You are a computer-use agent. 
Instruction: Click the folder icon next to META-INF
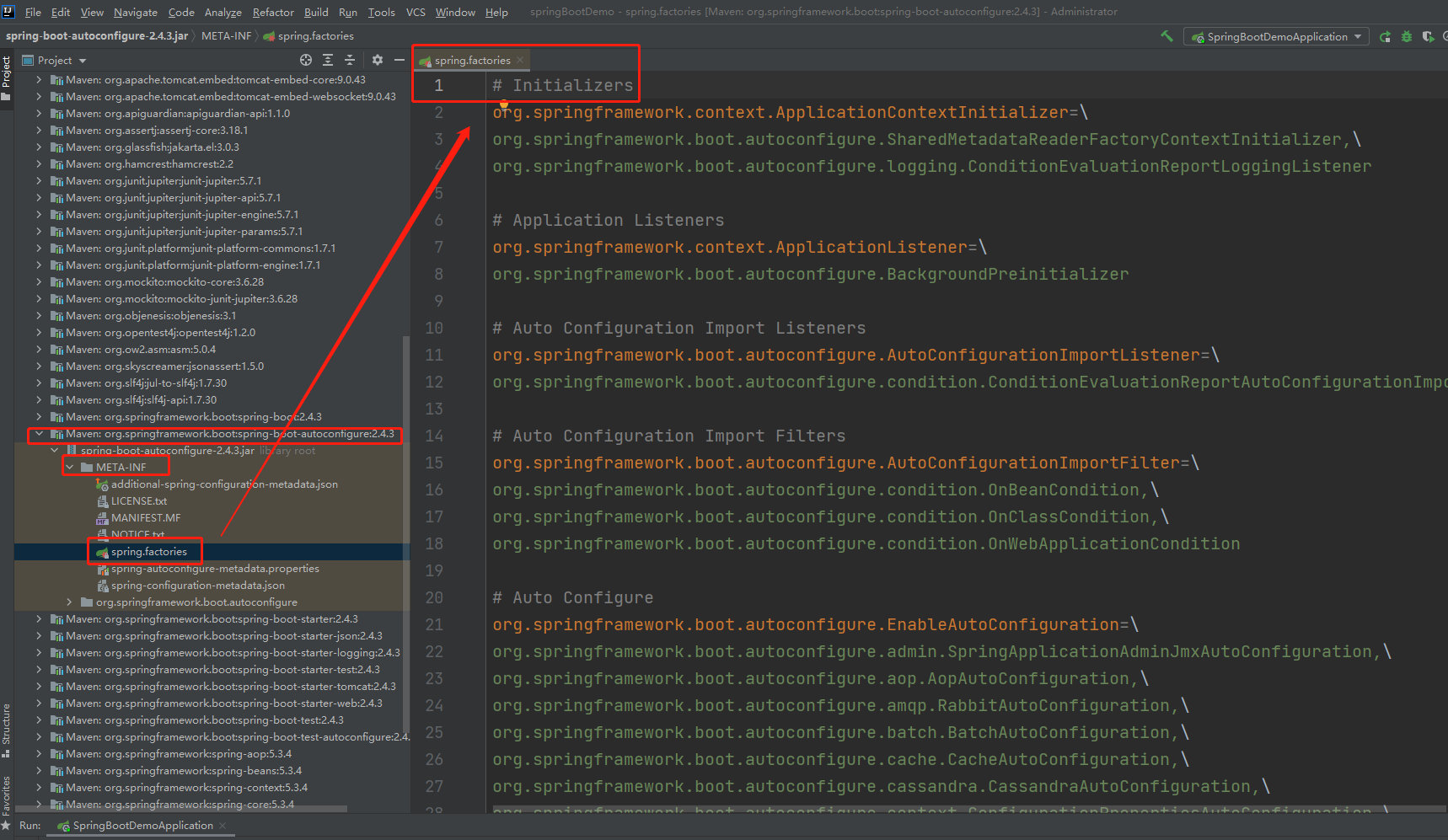pos(87,468)
